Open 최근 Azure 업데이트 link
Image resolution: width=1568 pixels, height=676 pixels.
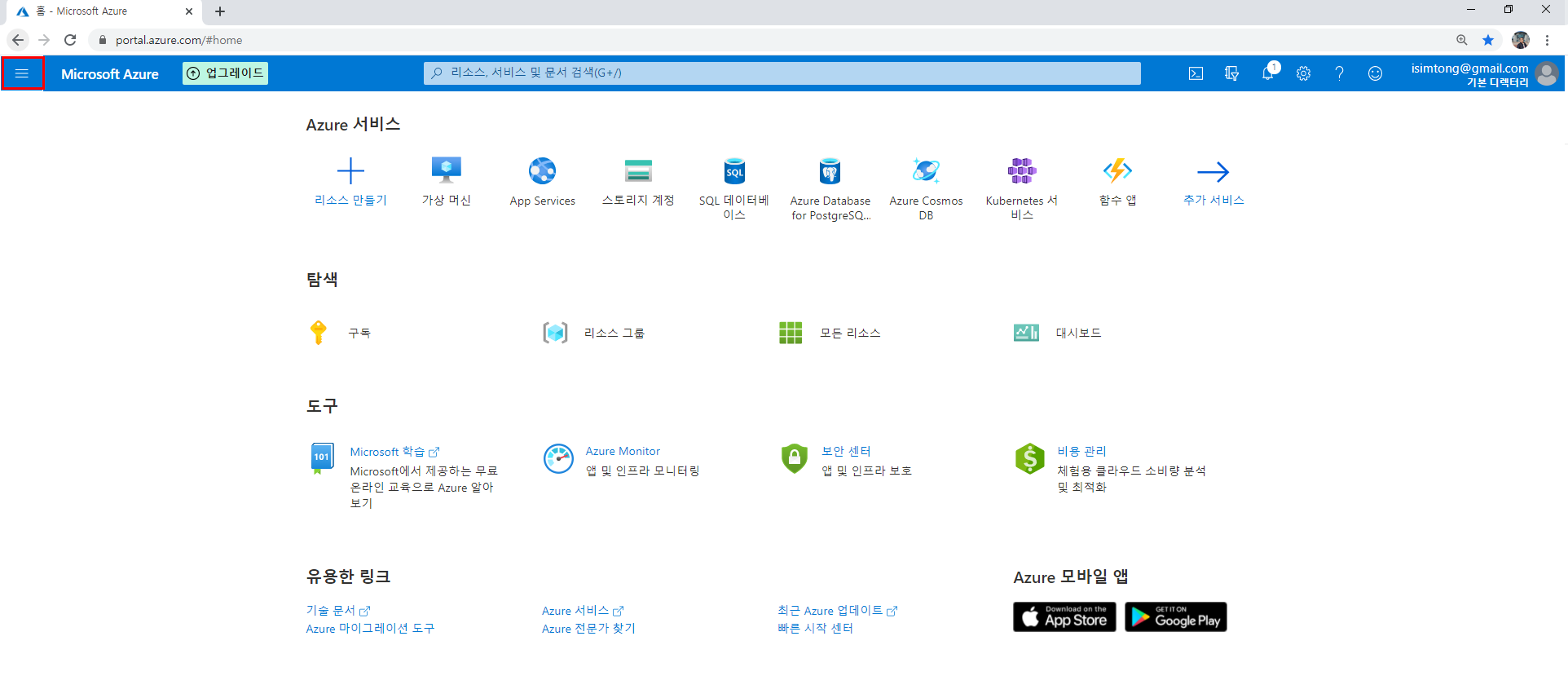tap(837, 611)
